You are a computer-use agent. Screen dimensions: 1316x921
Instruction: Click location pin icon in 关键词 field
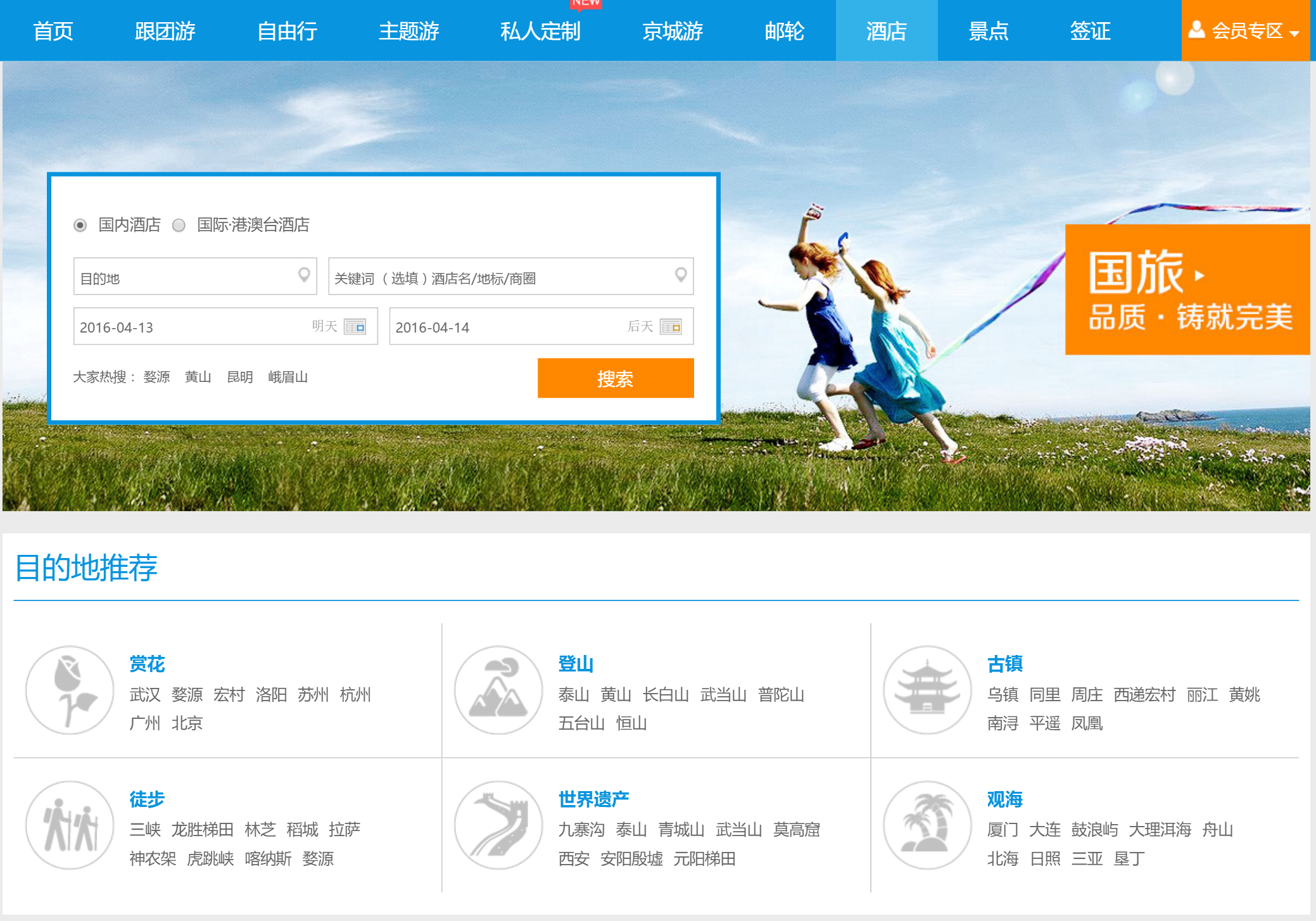point(681,275)
